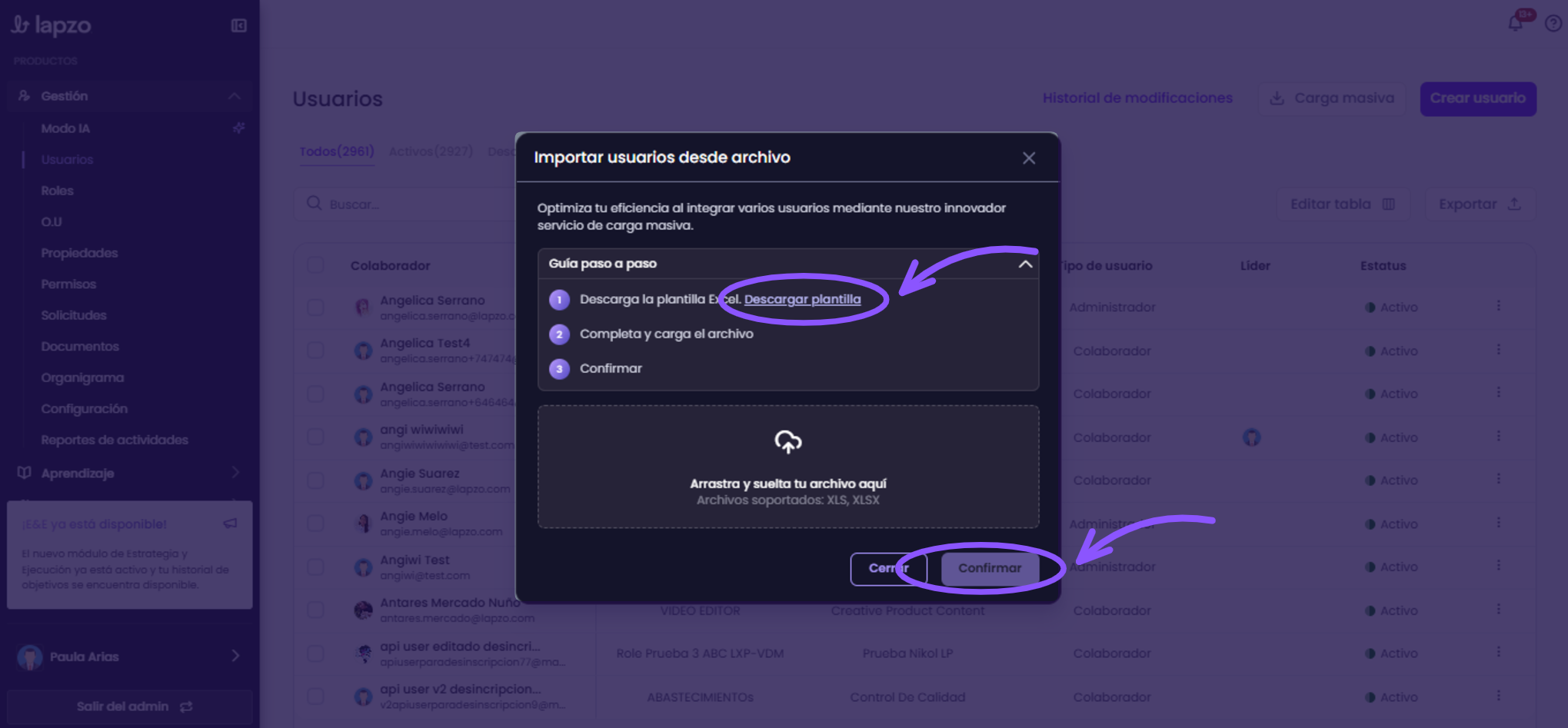Click the Carga masiva button
The height and width of the screenshot is (728, 1568).
click(x=1331, y=98)
